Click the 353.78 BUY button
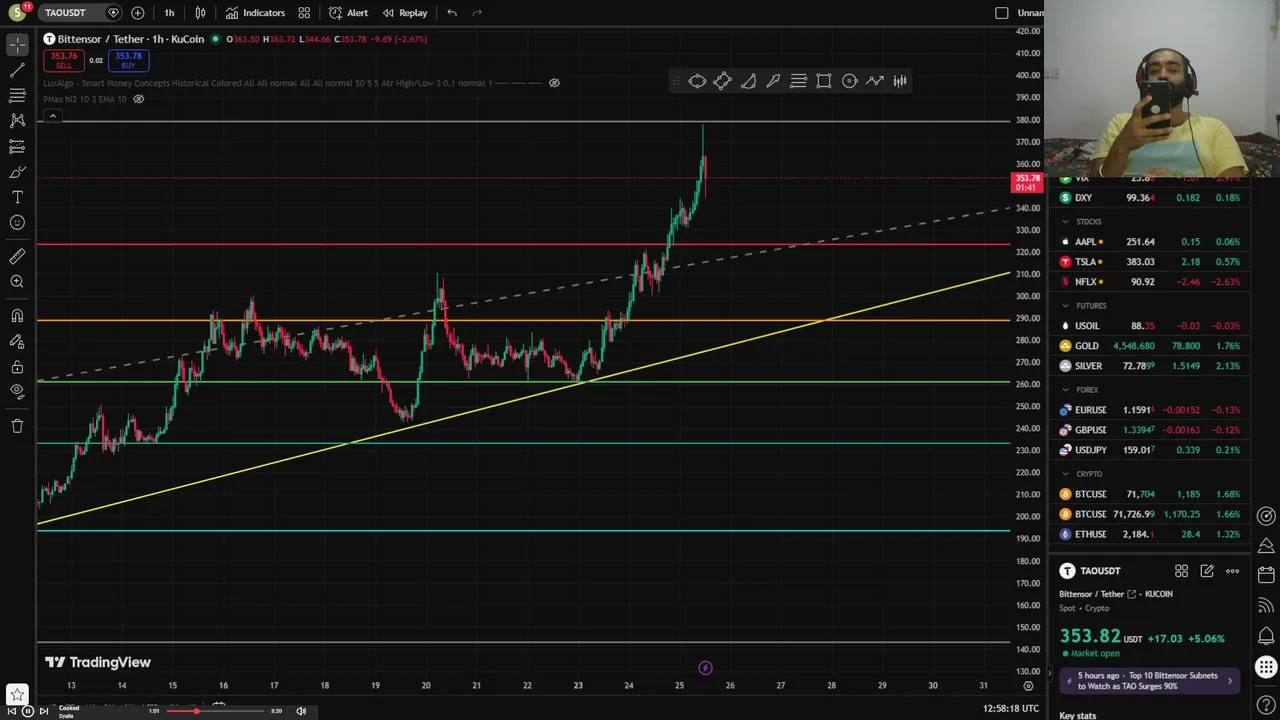This screenshot has height=720, width=1280. [x=128, y=60]
